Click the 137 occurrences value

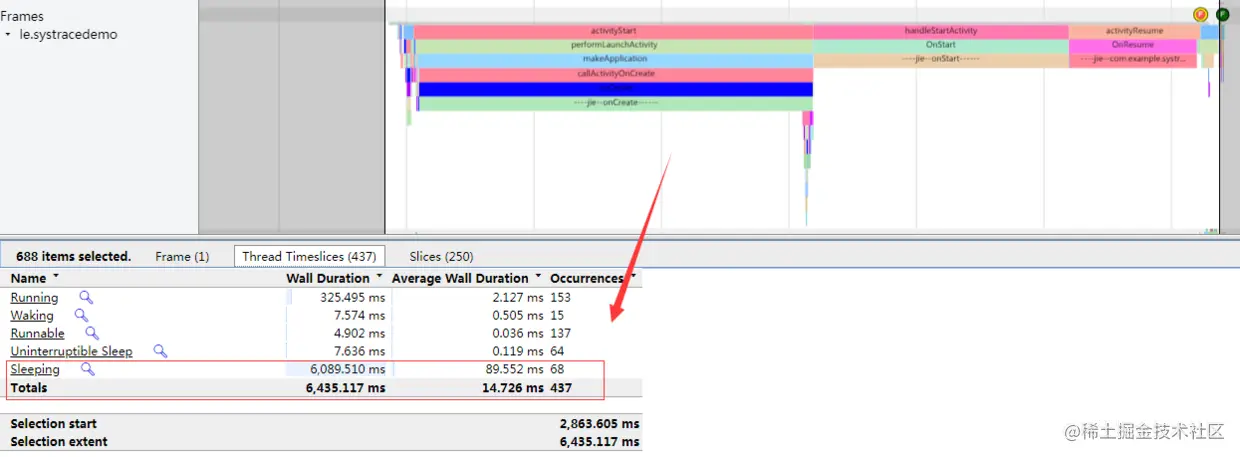(560, 333)
